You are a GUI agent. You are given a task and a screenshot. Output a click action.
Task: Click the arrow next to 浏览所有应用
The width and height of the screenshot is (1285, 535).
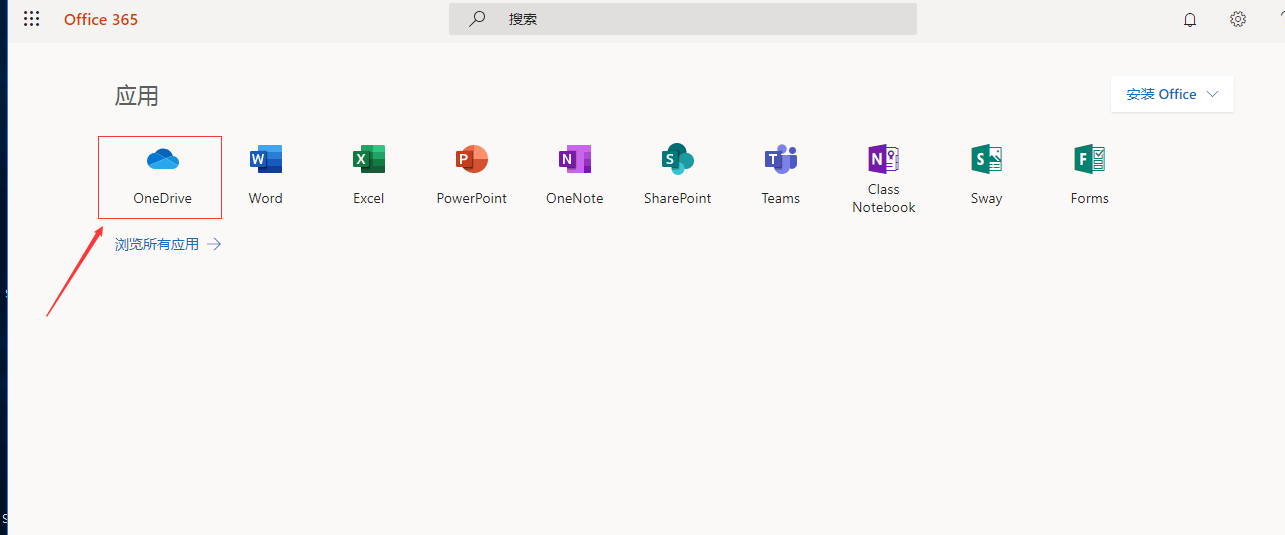pos(214,244)
